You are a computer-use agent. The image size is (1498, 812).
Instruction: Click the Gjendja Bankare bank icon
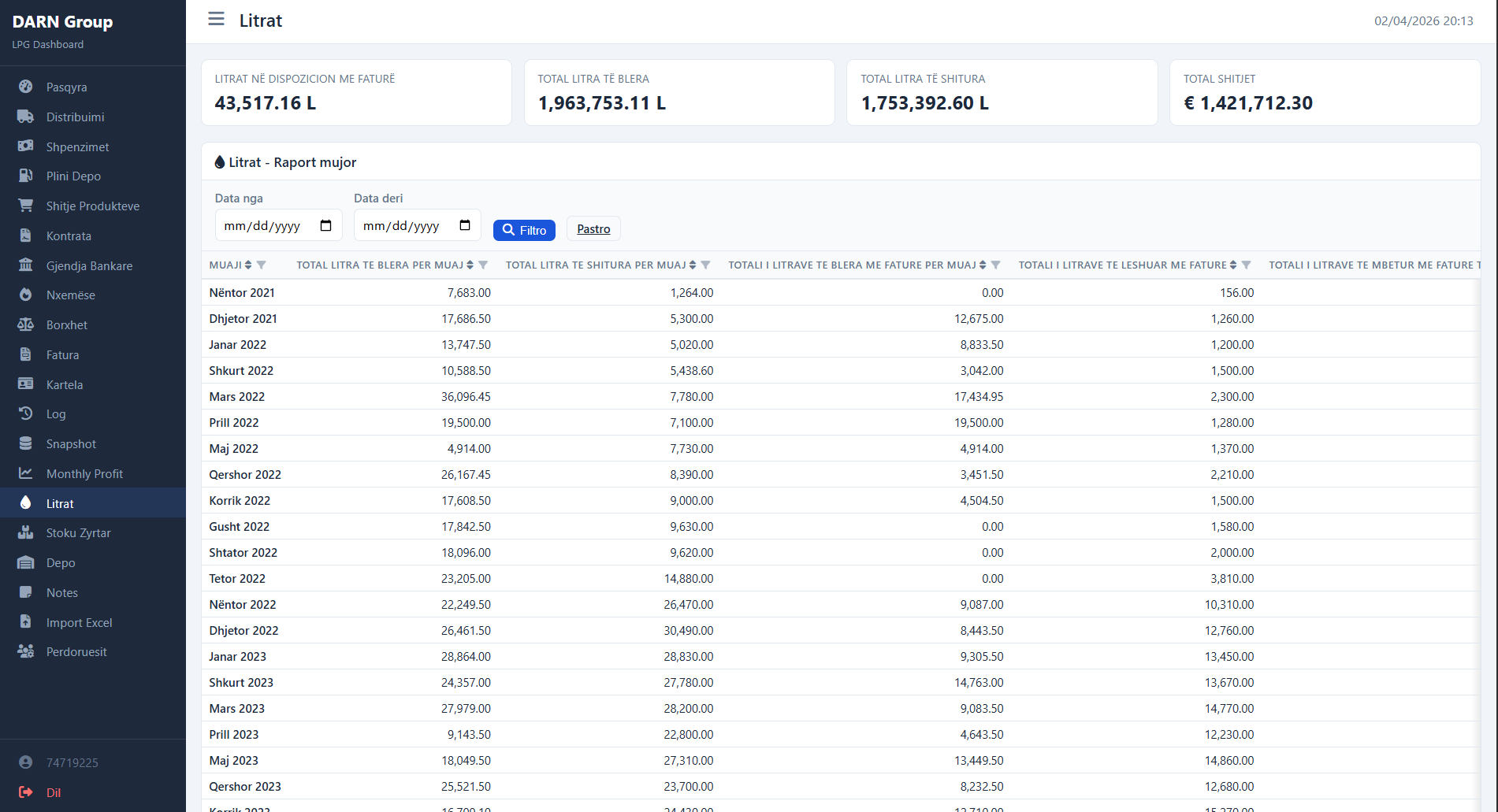point(26,265)
